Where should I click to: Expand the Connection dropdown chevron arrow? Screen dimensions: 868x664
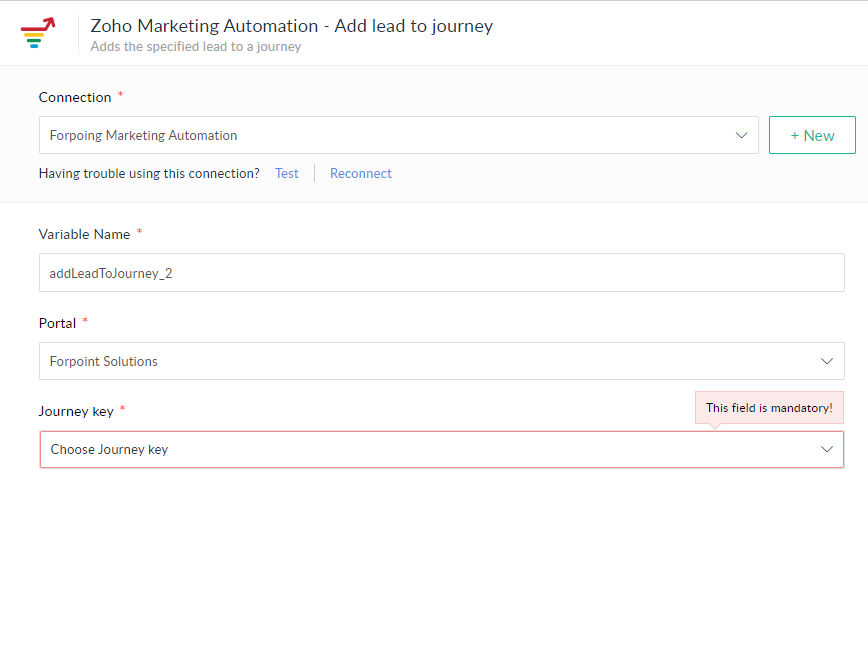point(741,135)
